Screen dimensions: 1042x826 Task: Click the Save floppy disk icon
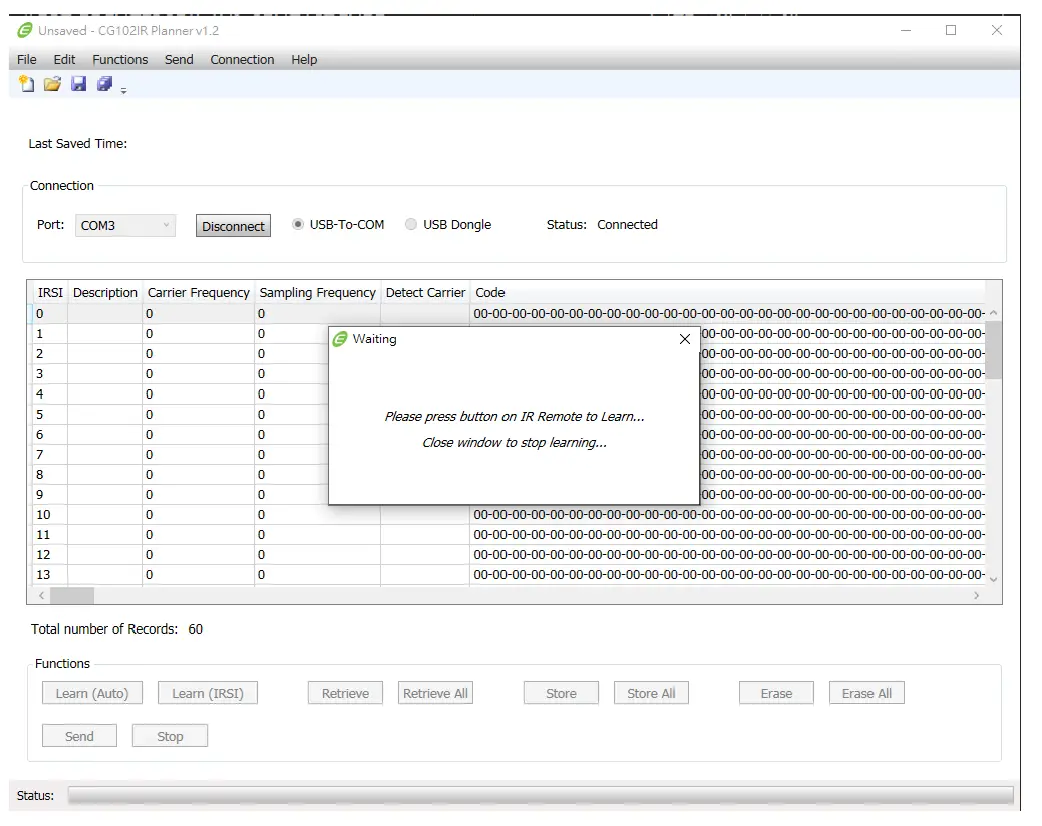click(78, 84)
